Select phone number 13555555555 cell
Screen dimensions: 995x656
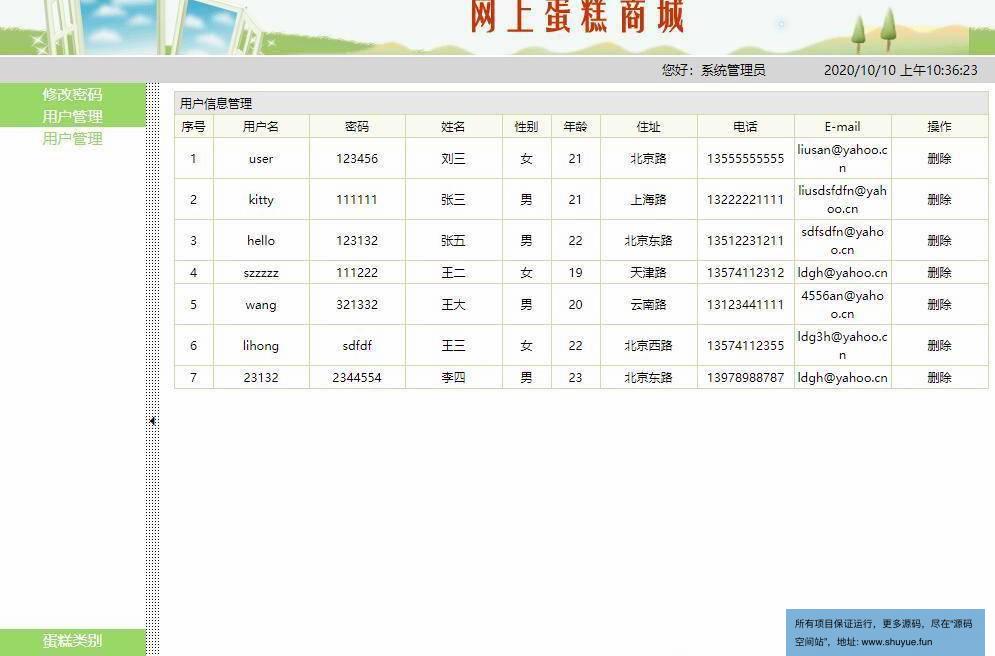click(x=745, y=159)
